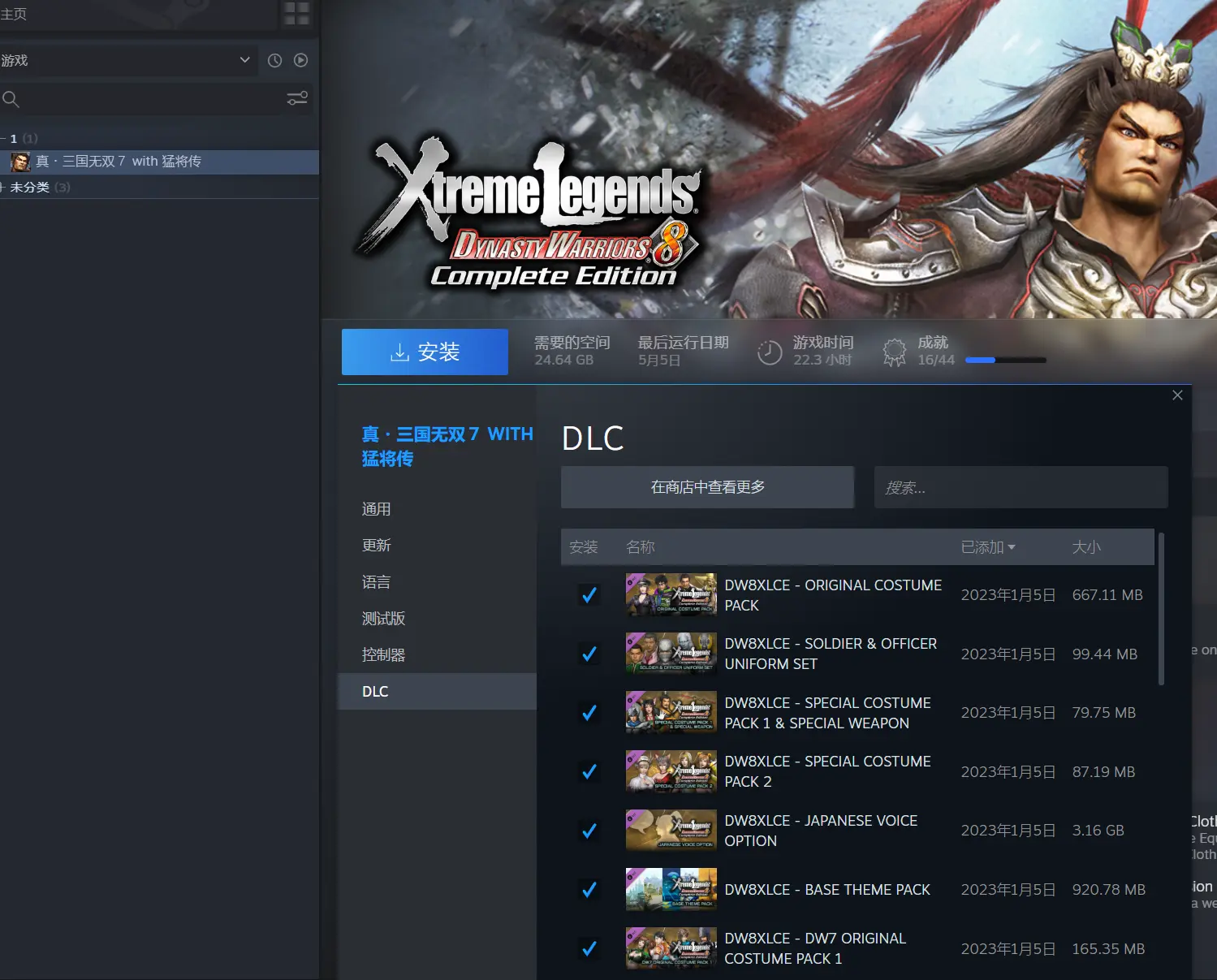Viewport: 1217px width, 980px height.
Task: Select 真·三国无双7 with 猛将传 in library
Action: pos(159,162)
